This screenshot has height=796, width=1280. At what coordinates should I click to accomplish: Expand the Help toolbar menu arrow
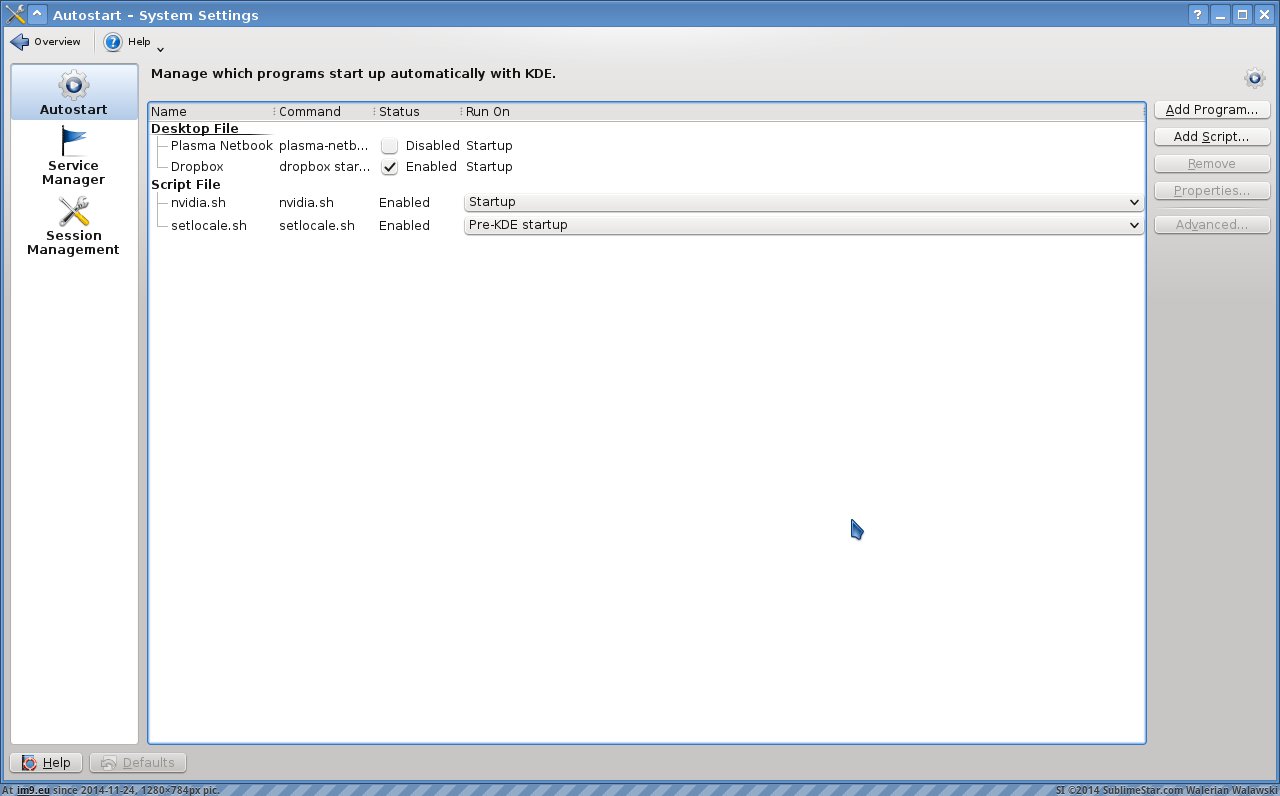pyautogui.click(x=160, y=48)
